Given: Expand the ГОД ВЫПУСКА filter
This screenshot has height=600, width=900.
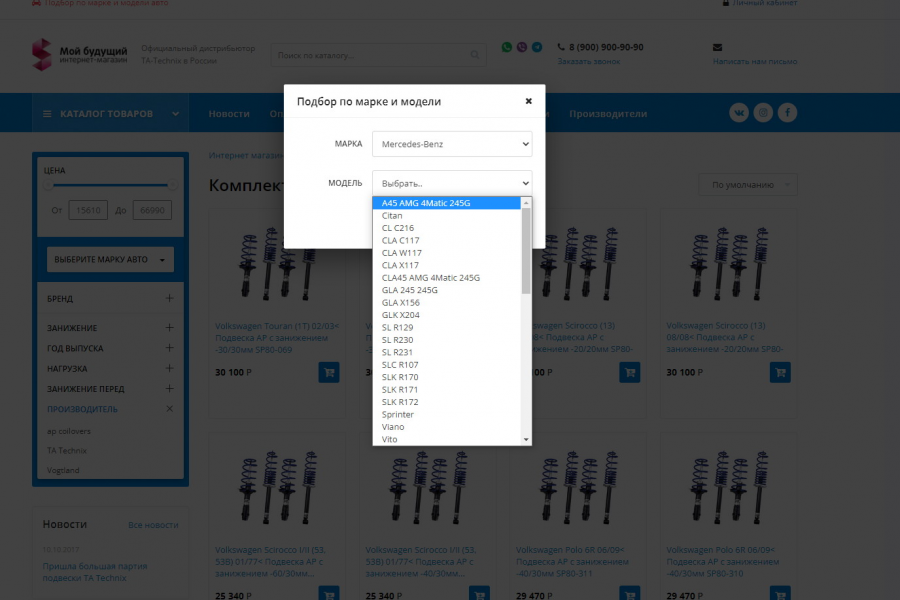Looking at the screenshot, I should pos(169,348).
